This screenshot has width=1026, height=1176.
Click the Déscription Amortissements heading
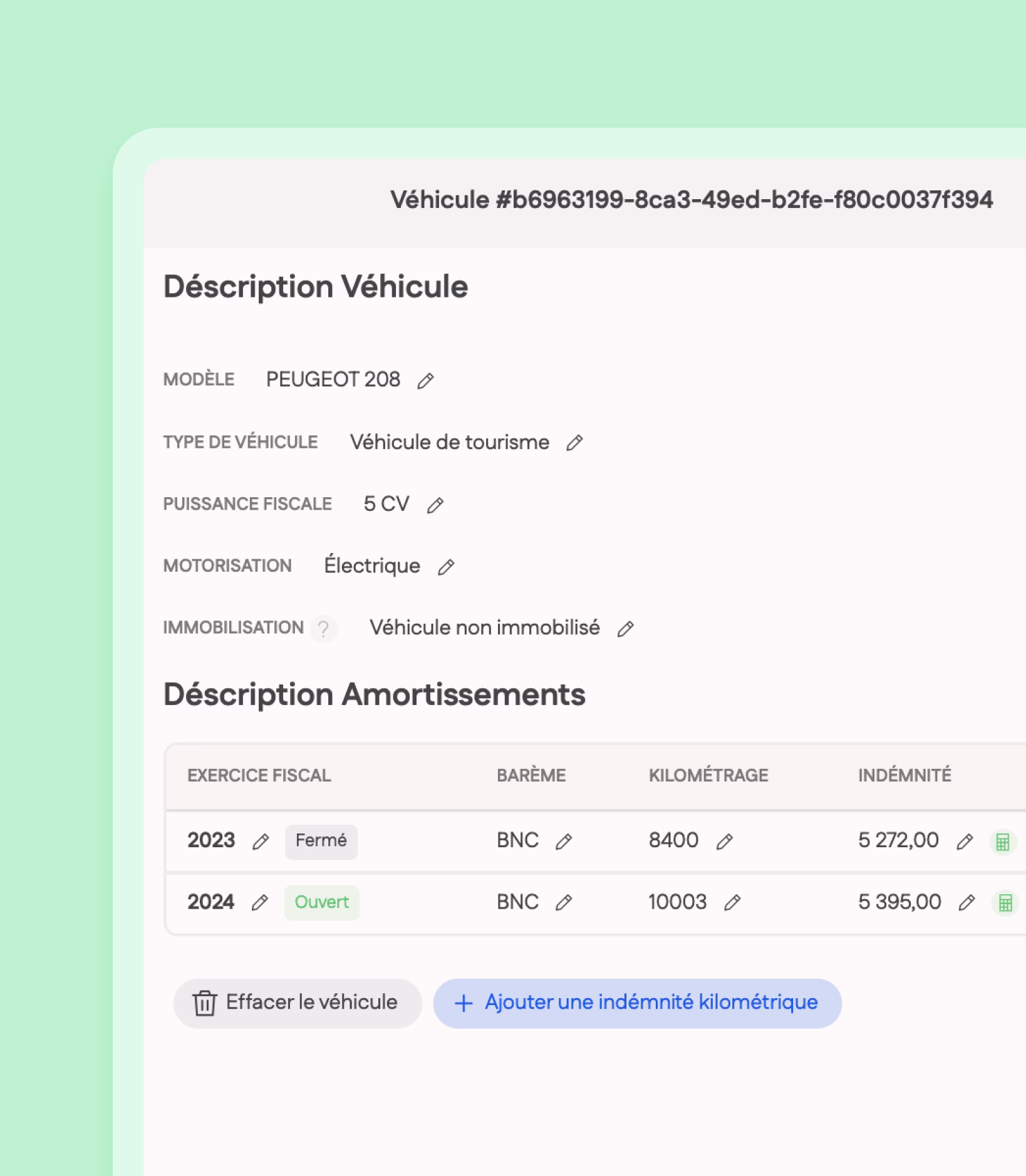[x=375, y=695]
